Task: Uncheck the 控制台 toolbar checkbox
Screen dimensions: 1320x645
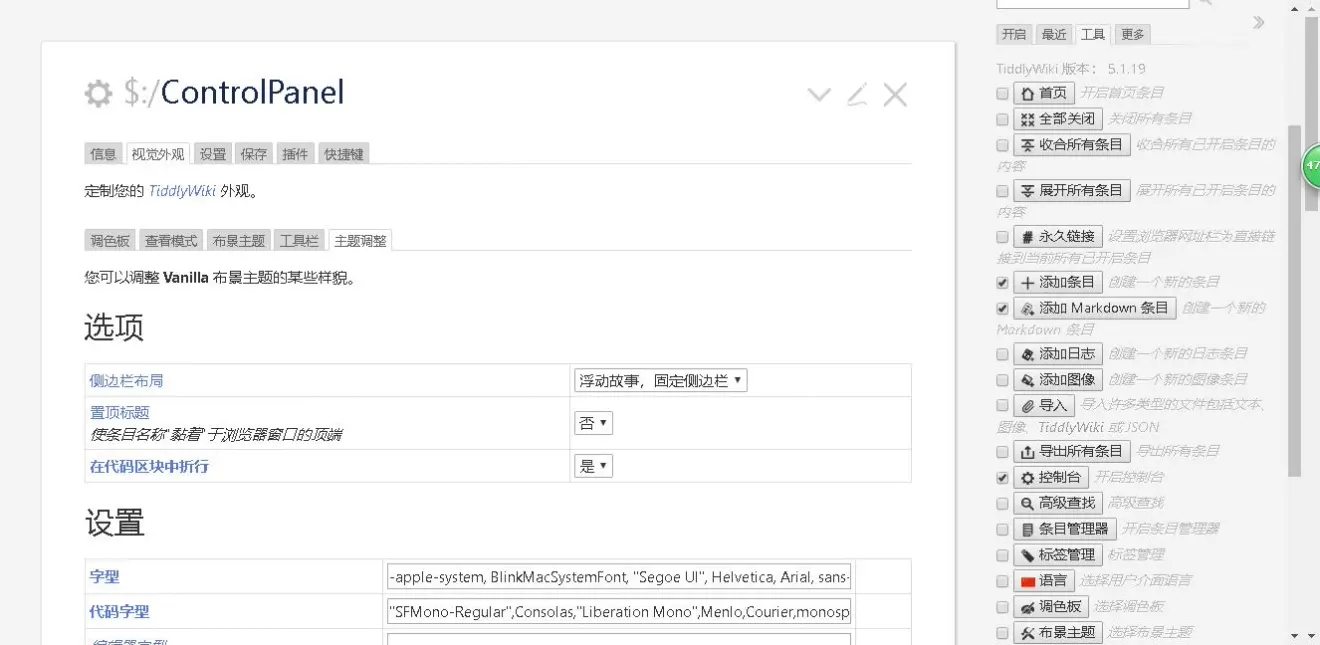Action: (x=1003, y=478)
